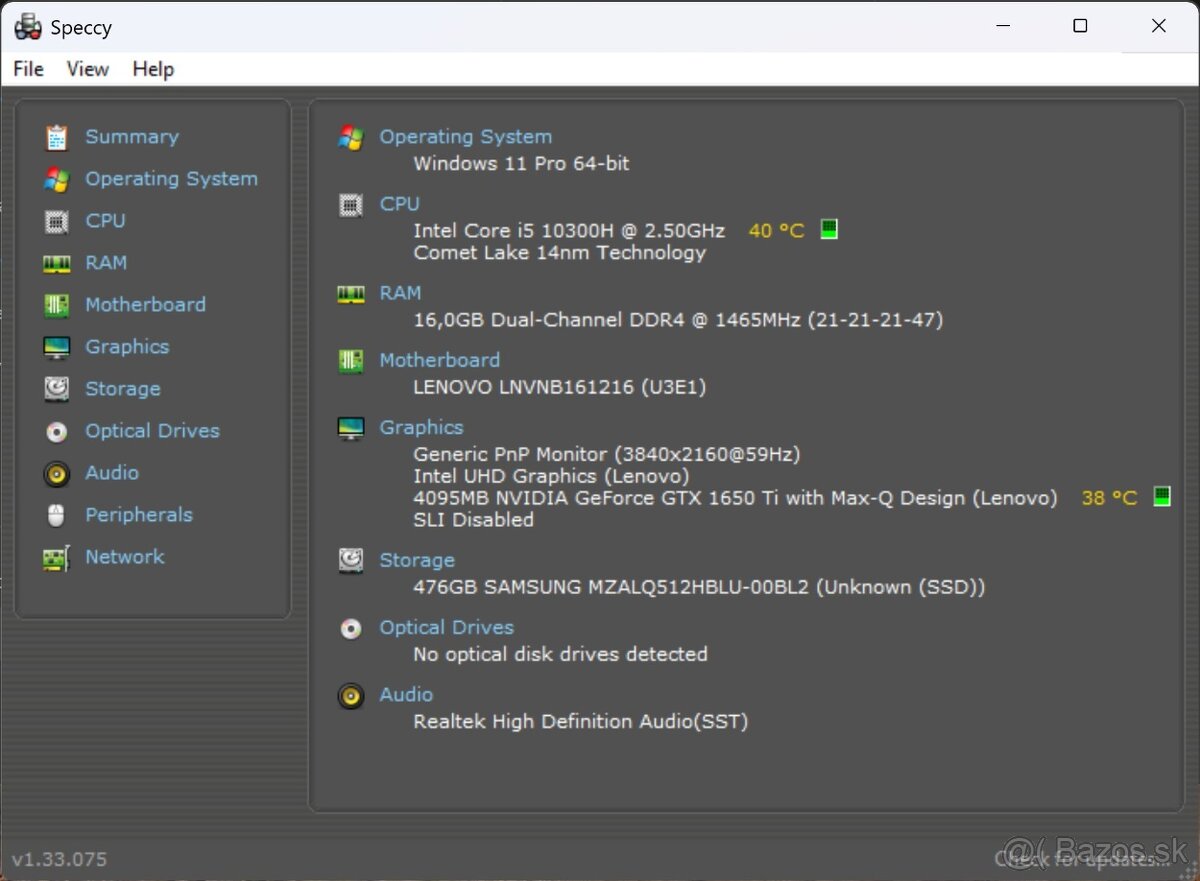Screen dimensions: 1200x881
Task: Open Peripherals via the mouse icon
Action: (57, 515)
